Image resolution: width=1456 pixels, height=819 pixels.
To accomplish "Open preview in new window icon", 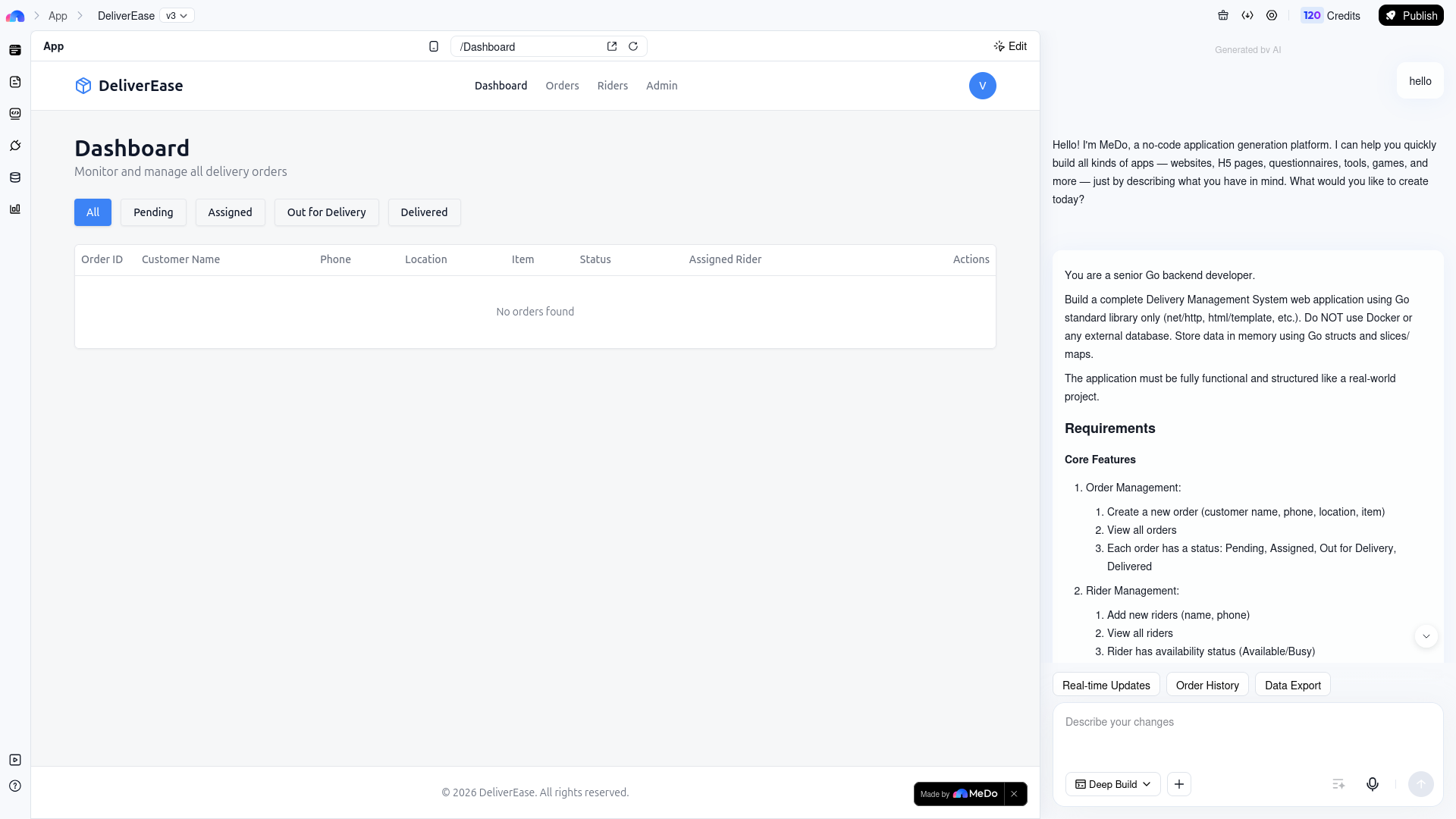I will coord(612,46).
